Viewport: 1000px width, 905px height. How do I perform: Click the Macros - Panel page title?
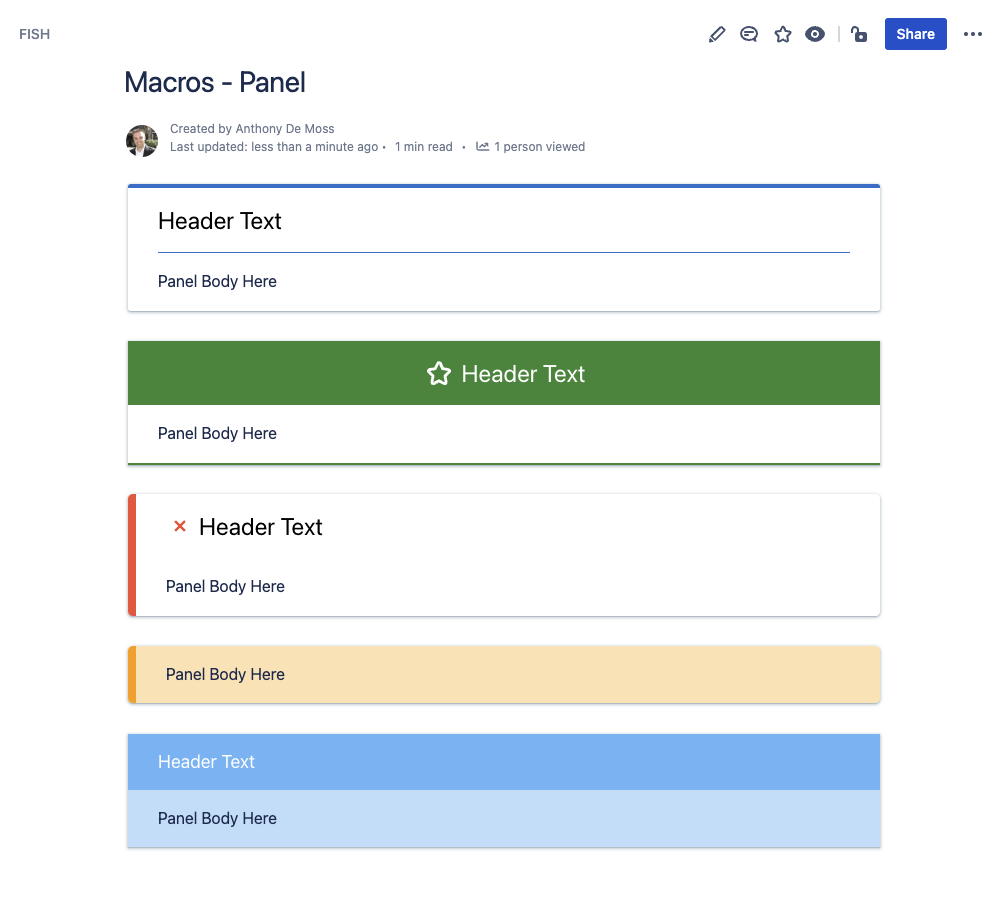coord(215,82)
